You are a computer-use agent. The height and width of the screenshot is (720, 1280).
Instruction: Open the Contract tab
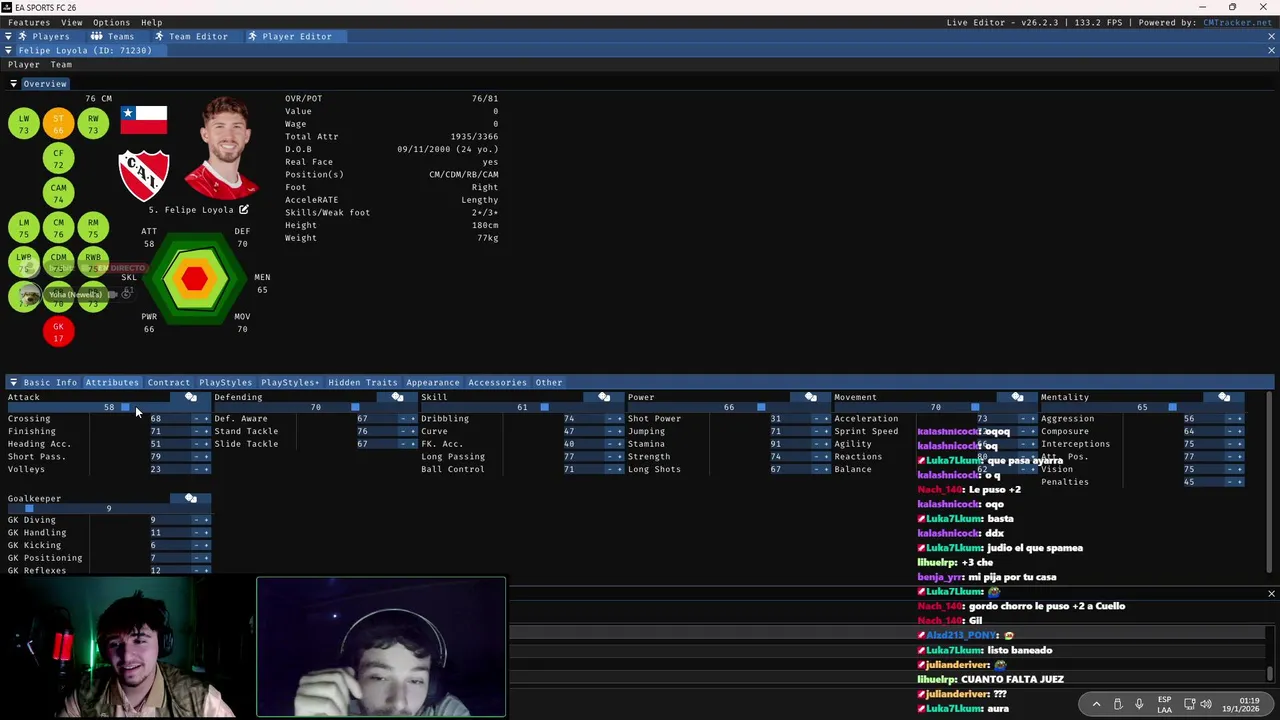click(x=168, y=382)
